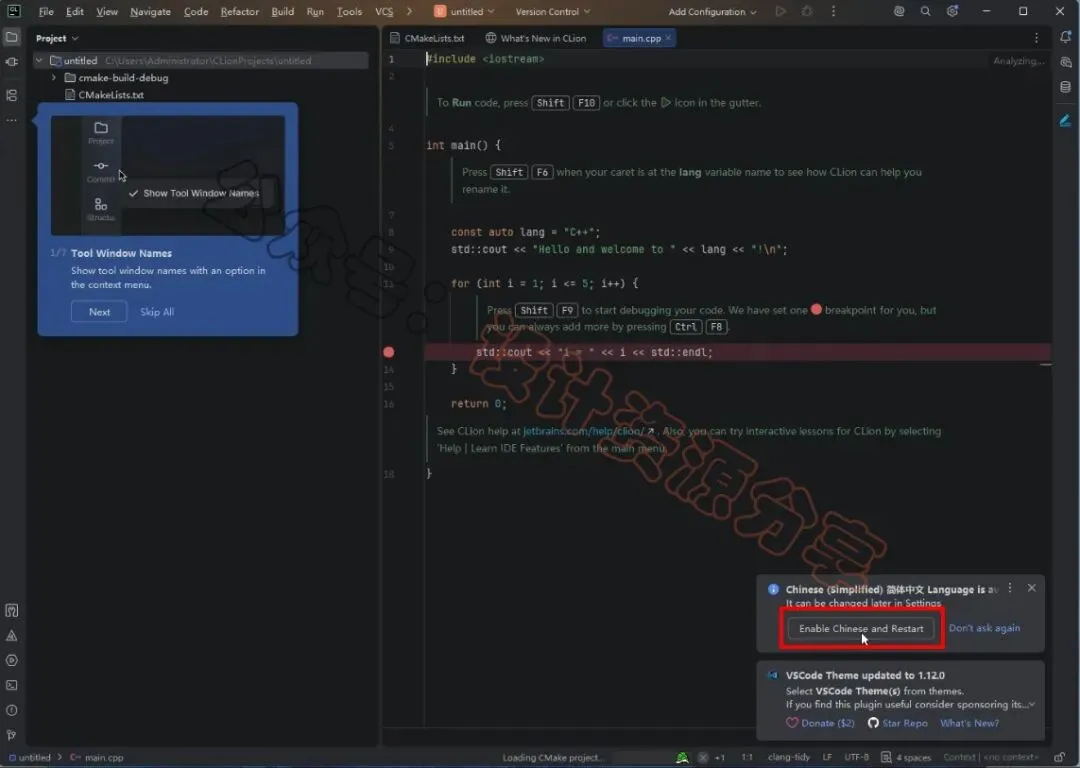Open the Services tool window icon

[12, 661]
